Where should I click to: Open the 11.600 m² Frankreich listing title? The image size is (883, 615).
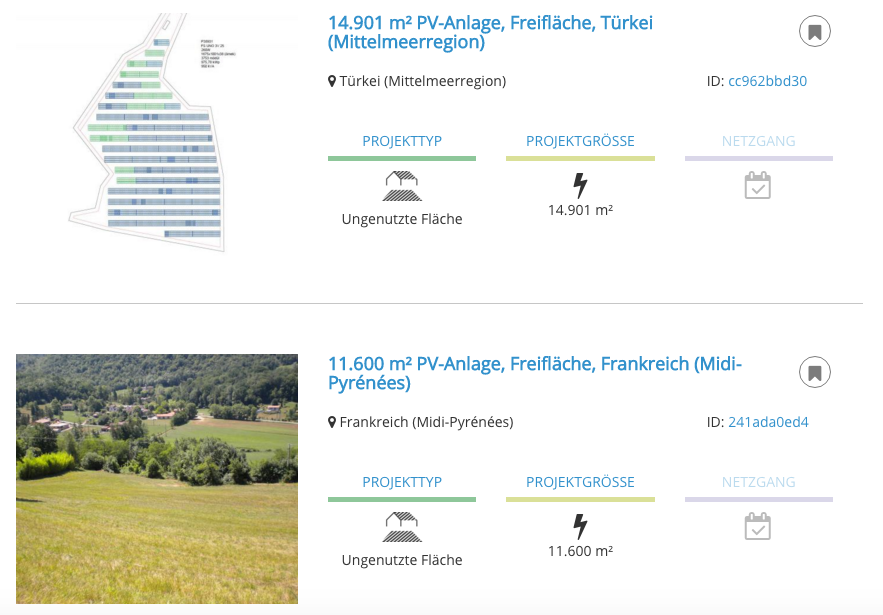click(x=534, y=373)
